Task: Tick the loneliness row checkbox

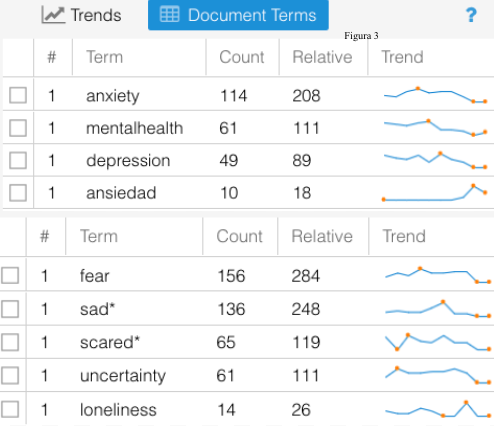Action: 10,409
